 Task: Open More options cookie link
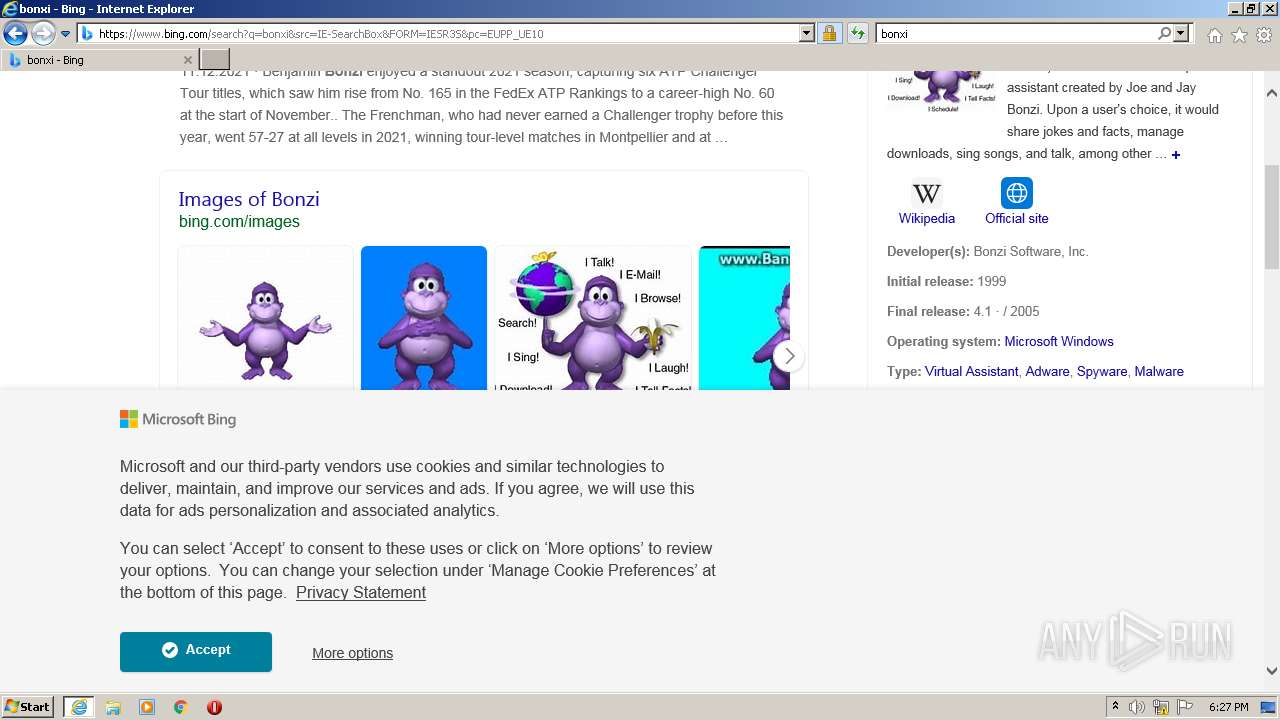(x=352, y=653)
